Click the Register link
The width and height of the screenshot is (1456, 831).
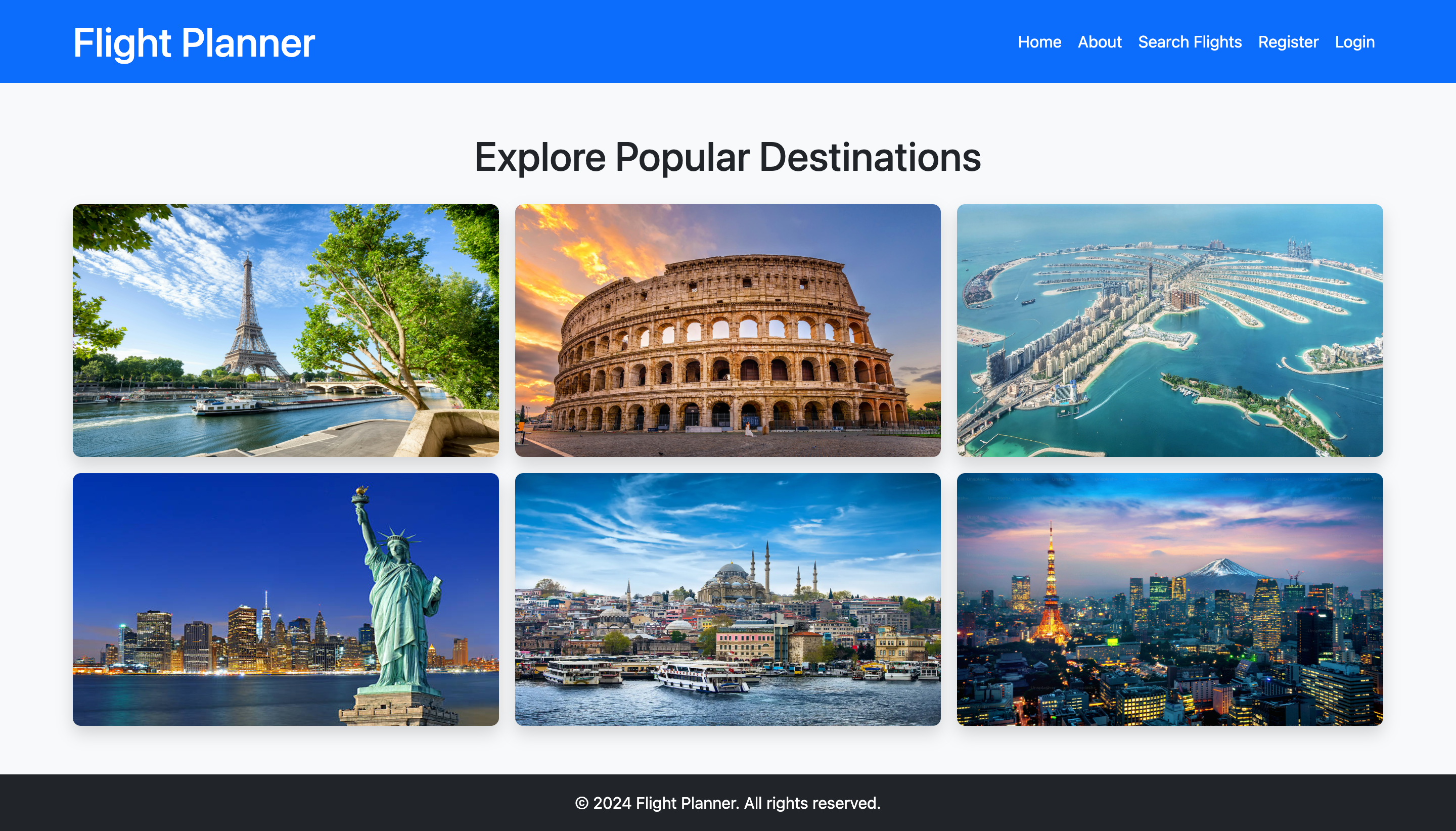pos(1288,42)
